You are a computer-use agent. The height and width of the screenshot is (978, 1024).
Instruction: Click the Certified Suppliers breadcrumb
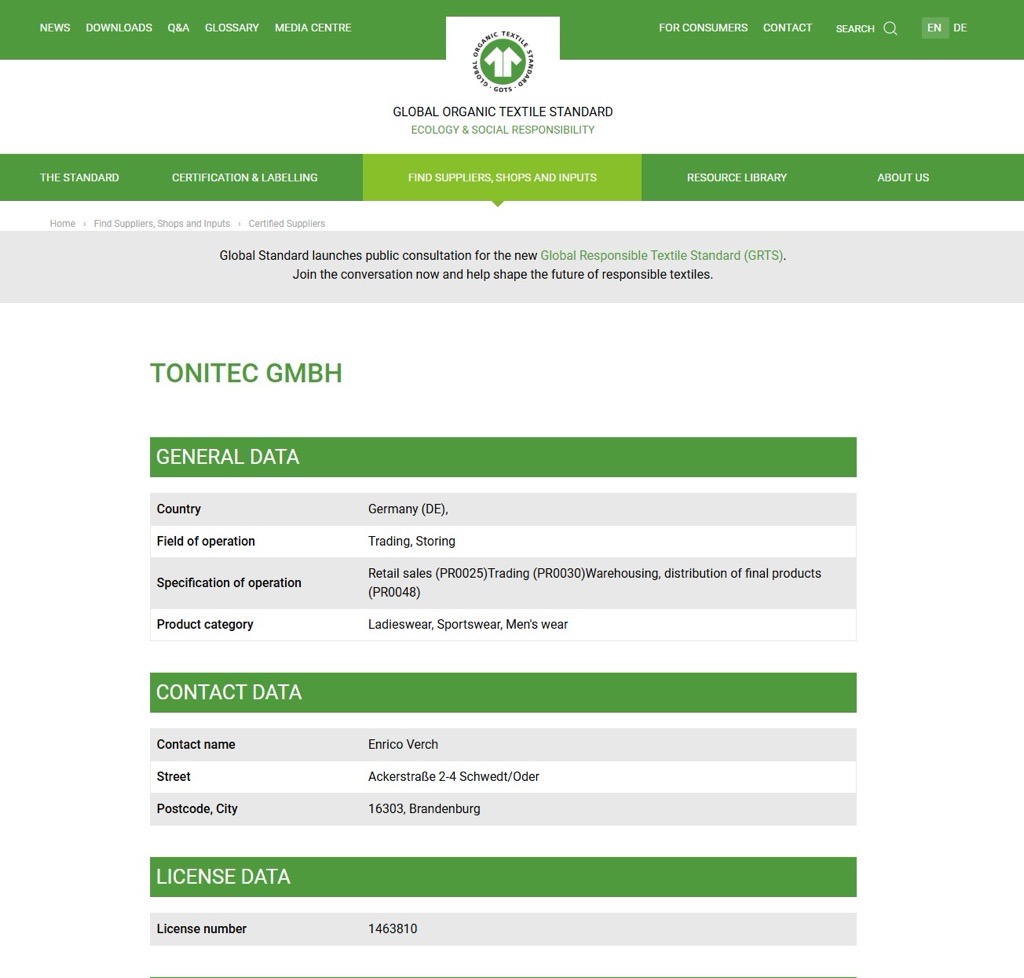(287, 223)
